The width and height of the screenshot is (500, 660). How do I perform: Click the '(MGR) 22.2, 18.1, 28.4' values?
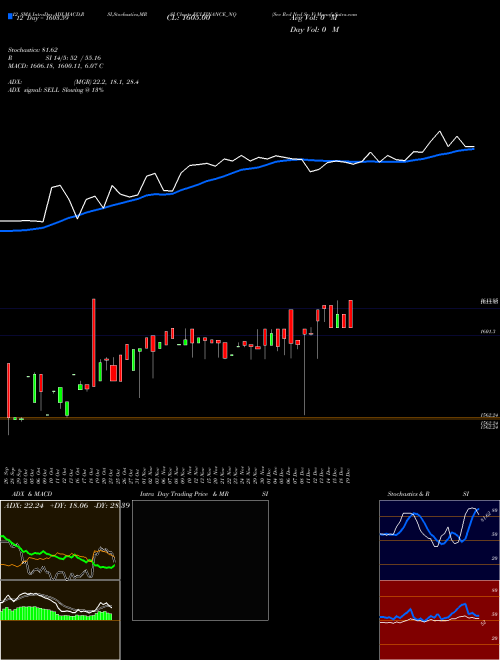[106, 82]
